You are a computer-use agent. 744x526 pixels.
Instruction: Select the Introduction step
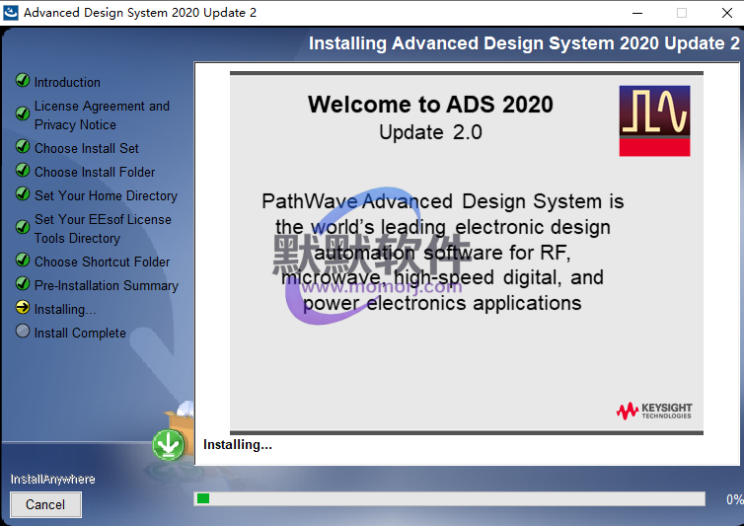[x=67, y=82]
